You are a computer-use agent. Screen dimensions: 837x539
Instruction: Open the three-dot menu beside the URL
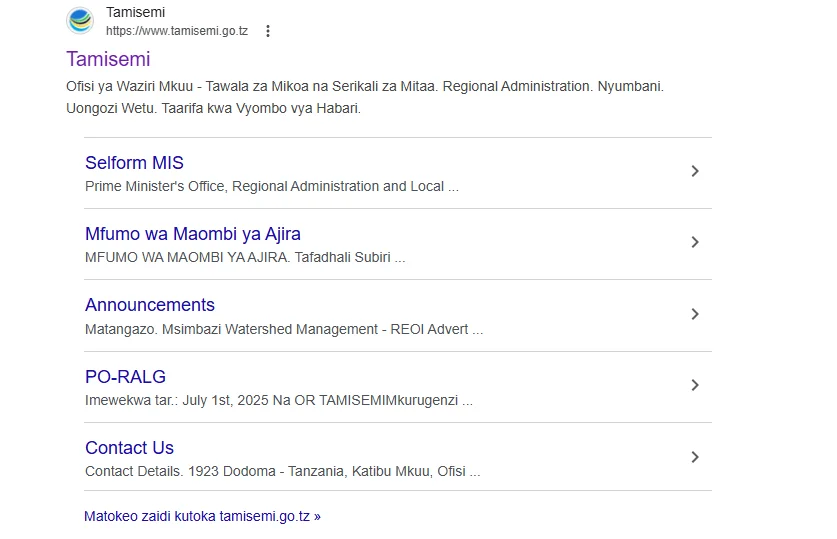tap(267, 31)
